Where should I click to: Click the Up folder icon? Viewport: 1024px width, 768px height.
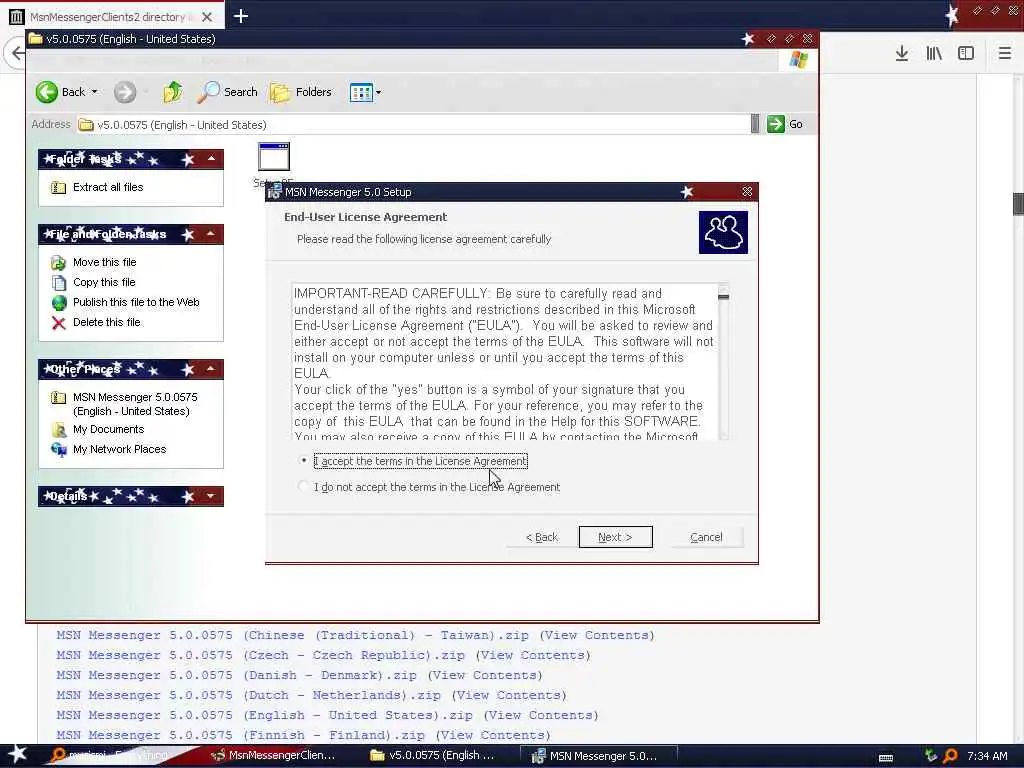173,92
